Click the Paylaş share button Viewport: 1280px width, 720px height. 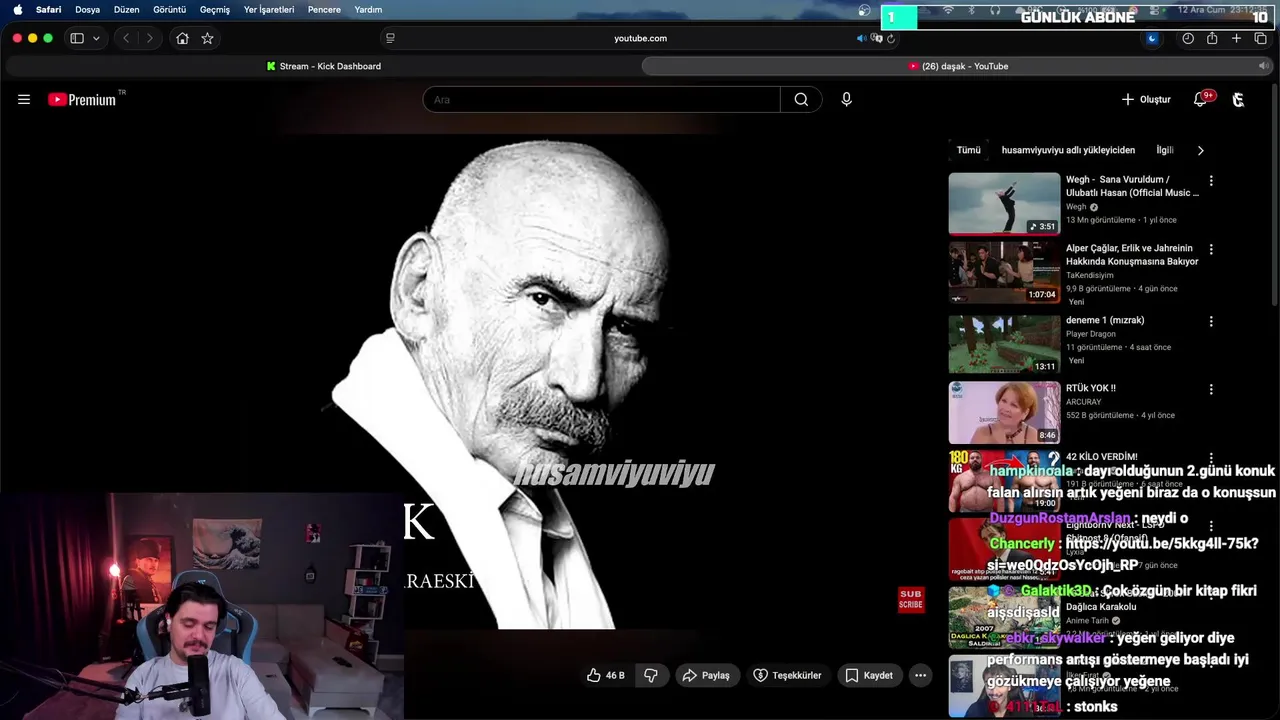point(706,675)
